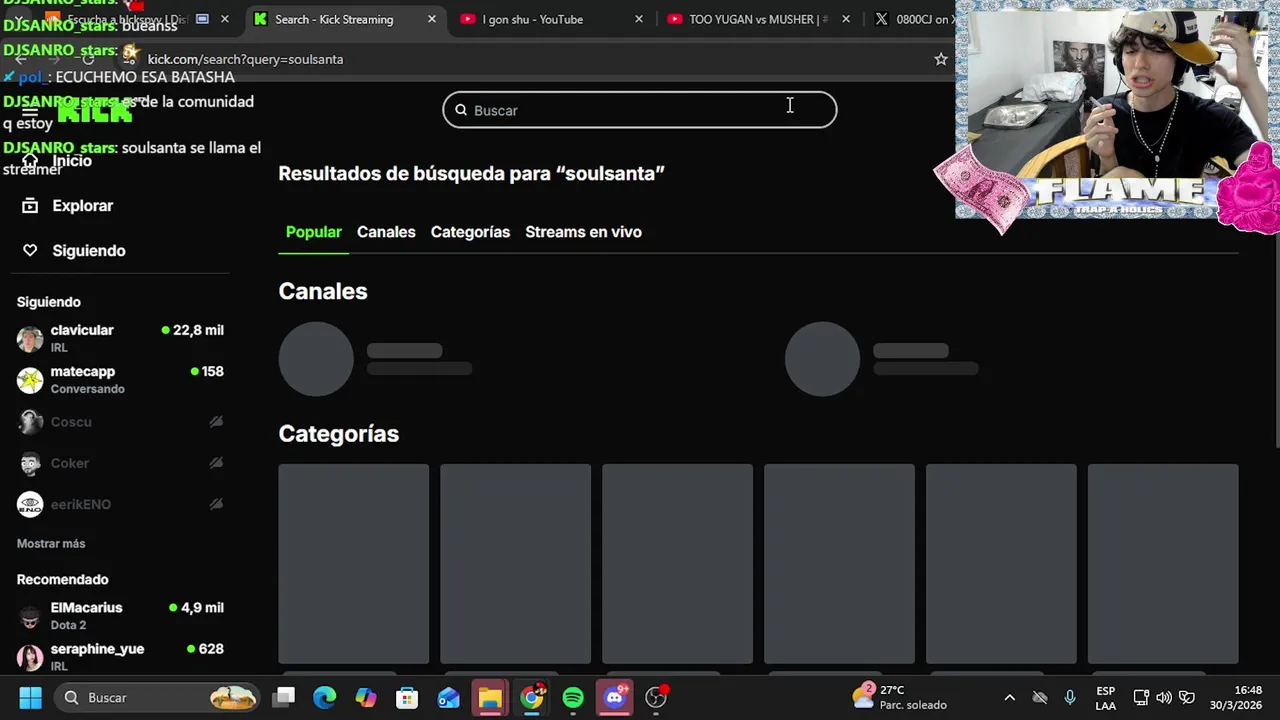Switch to the Categorías results tab
Screen dimensions: 1280x720
pos(470,232)
